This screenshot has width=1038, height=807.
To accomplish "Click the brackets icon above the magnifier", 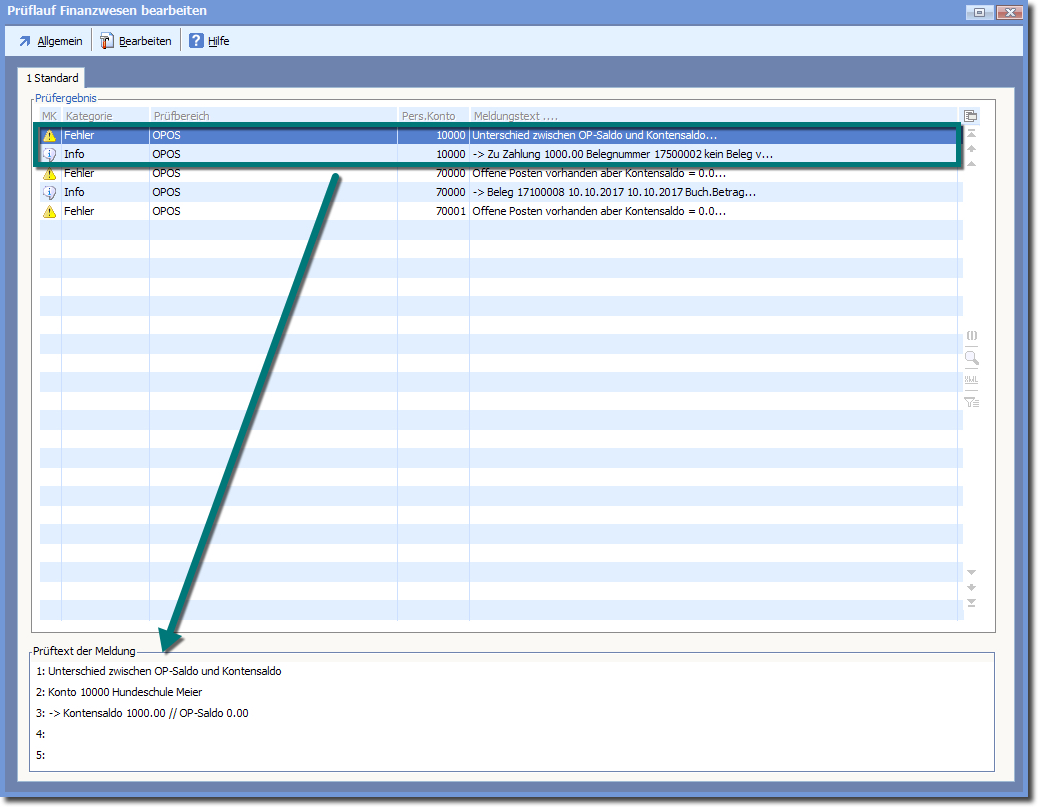I will click(971, 336).
